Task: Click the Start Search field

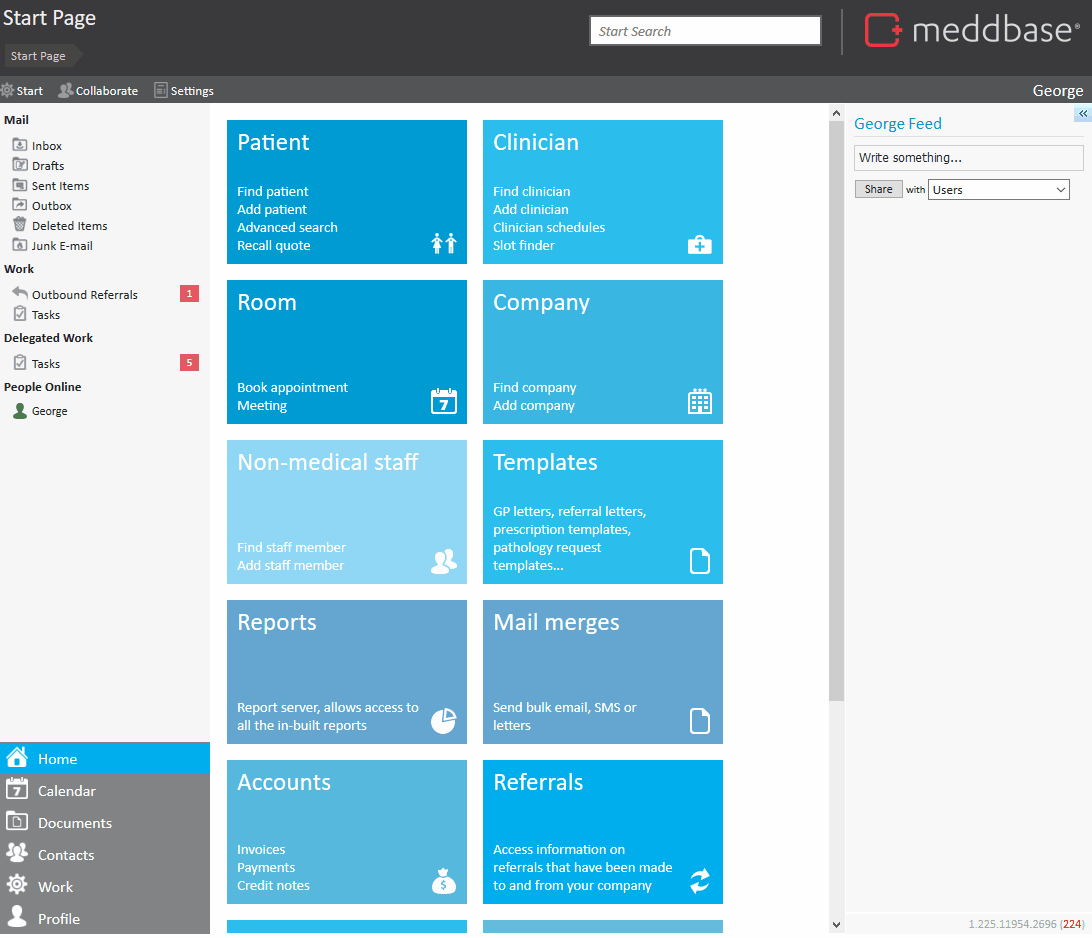Action: [704, 31]
